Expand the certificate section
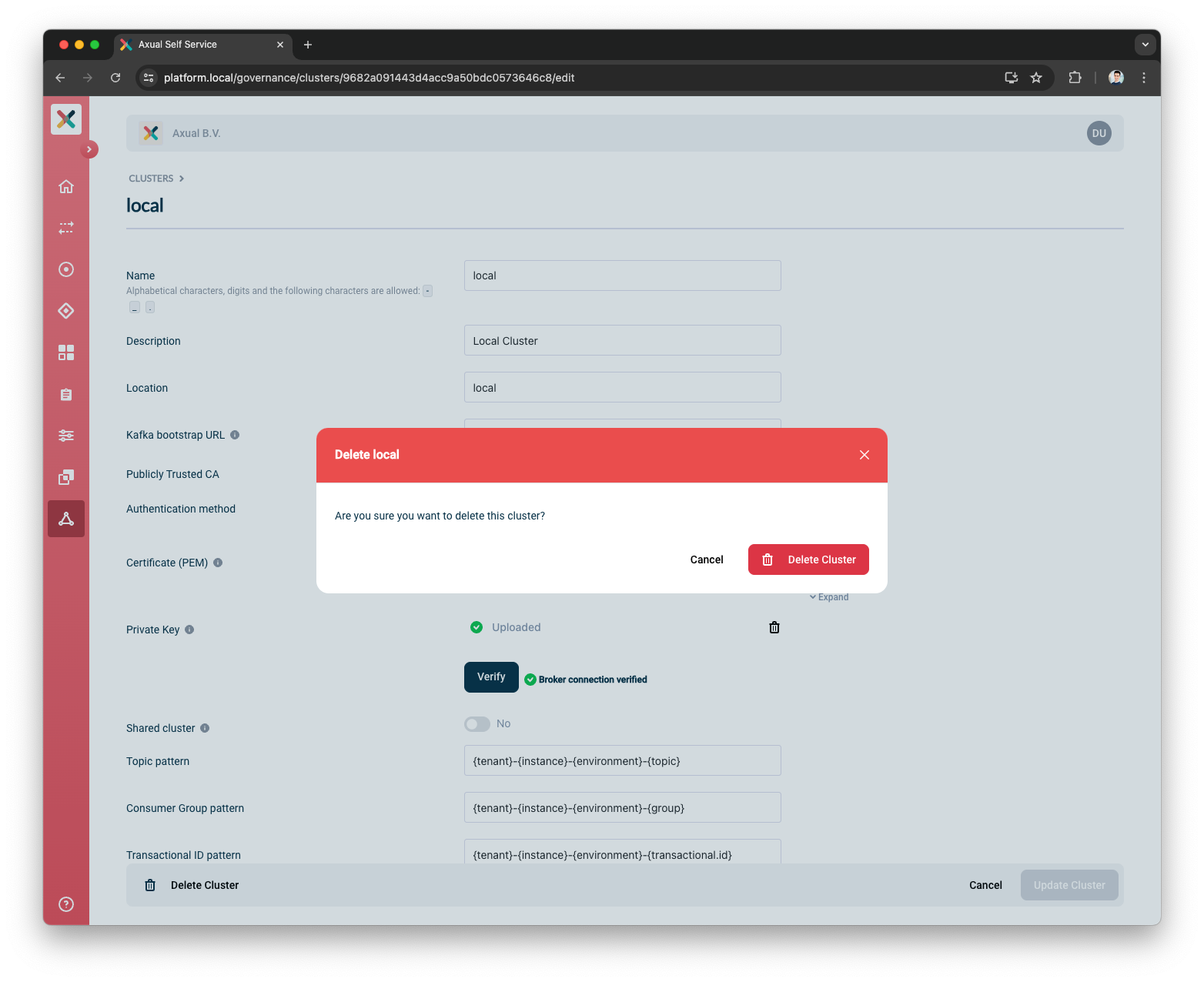1204x982 pixels. tap(829, 597)
